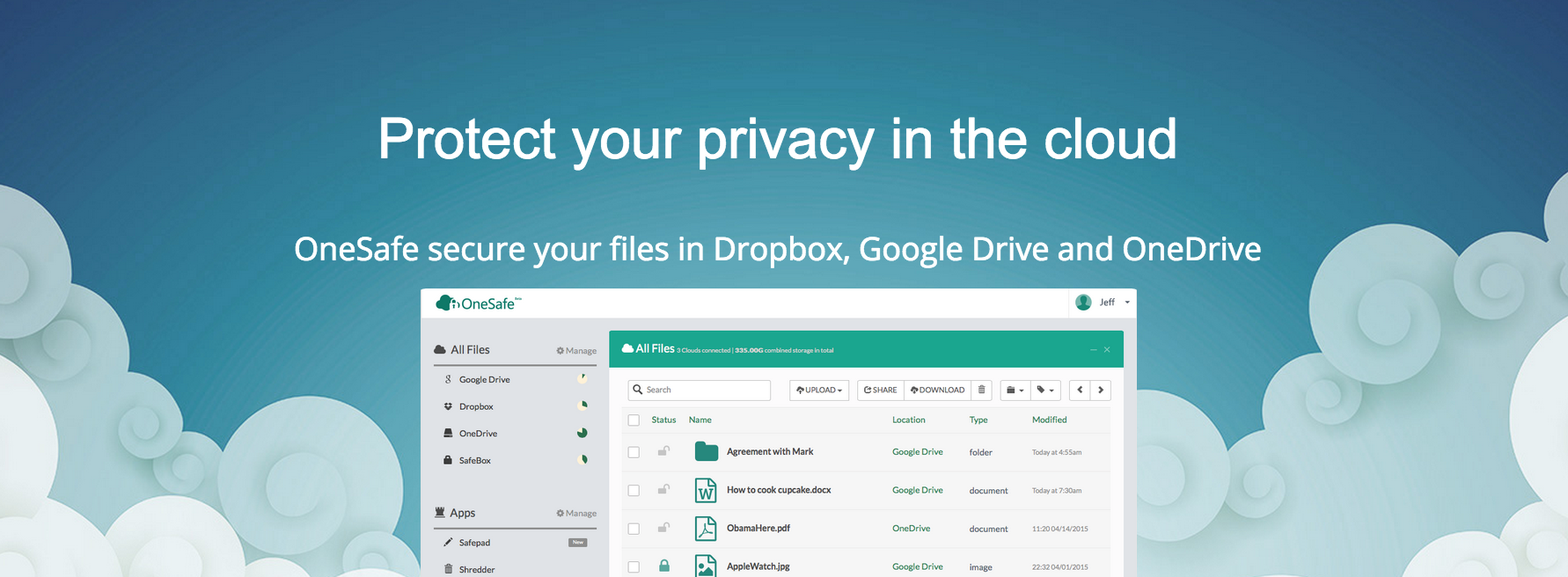
Task: Open the Shredder app
Action: point(477,570)
